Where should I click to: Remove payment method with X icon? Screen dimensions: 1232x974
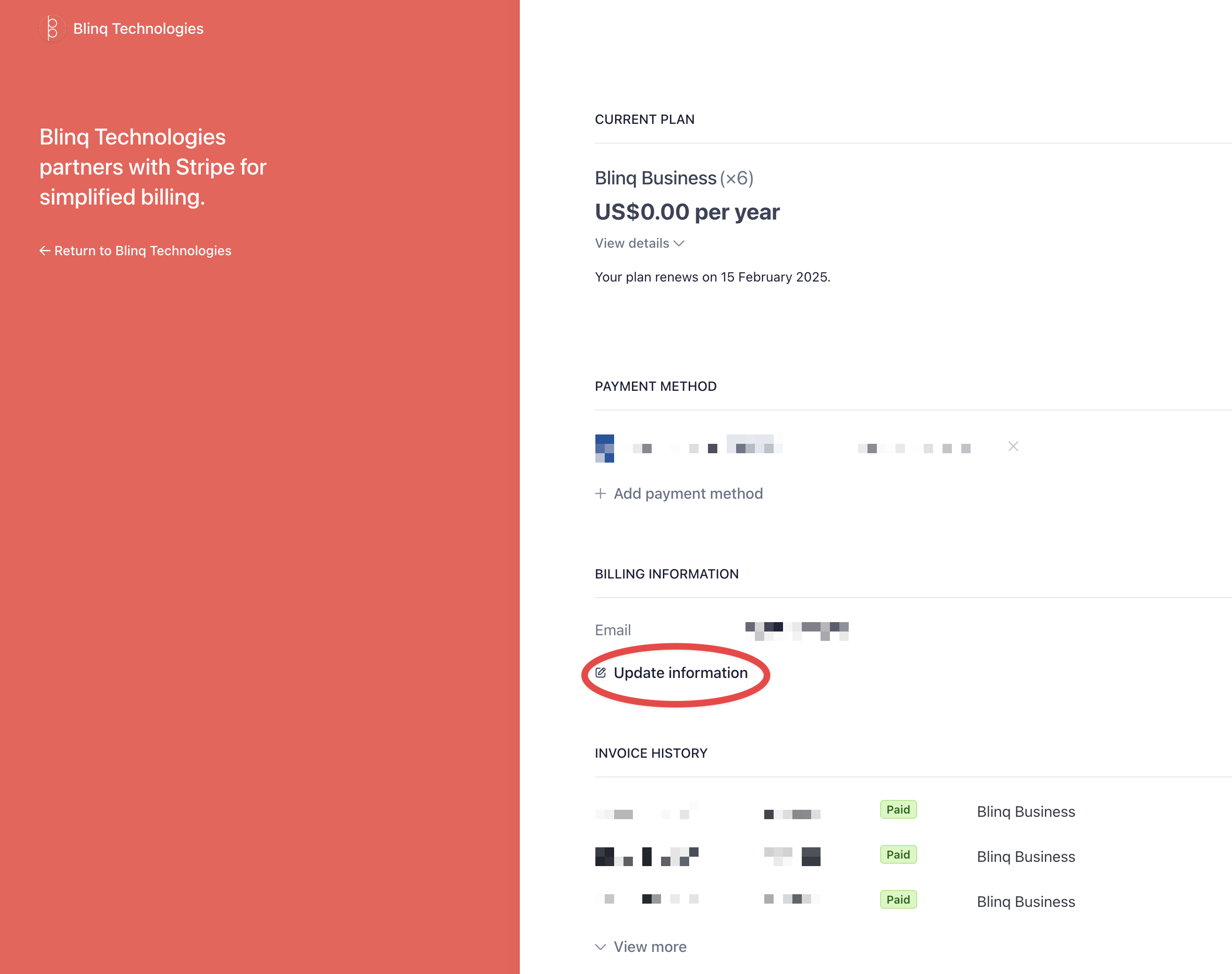1013,447
